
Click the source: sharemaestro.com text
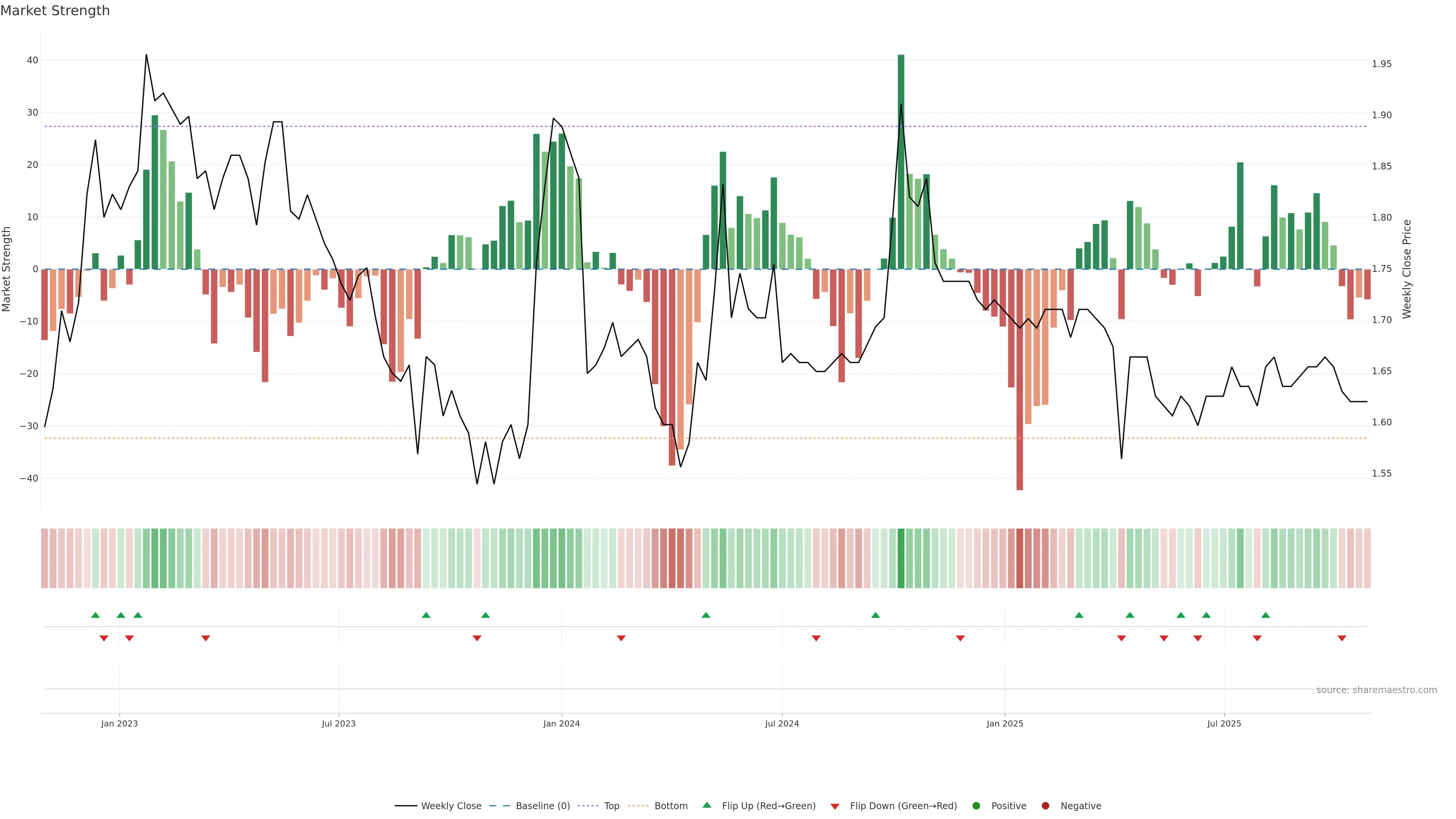(x=1376, y=690)
